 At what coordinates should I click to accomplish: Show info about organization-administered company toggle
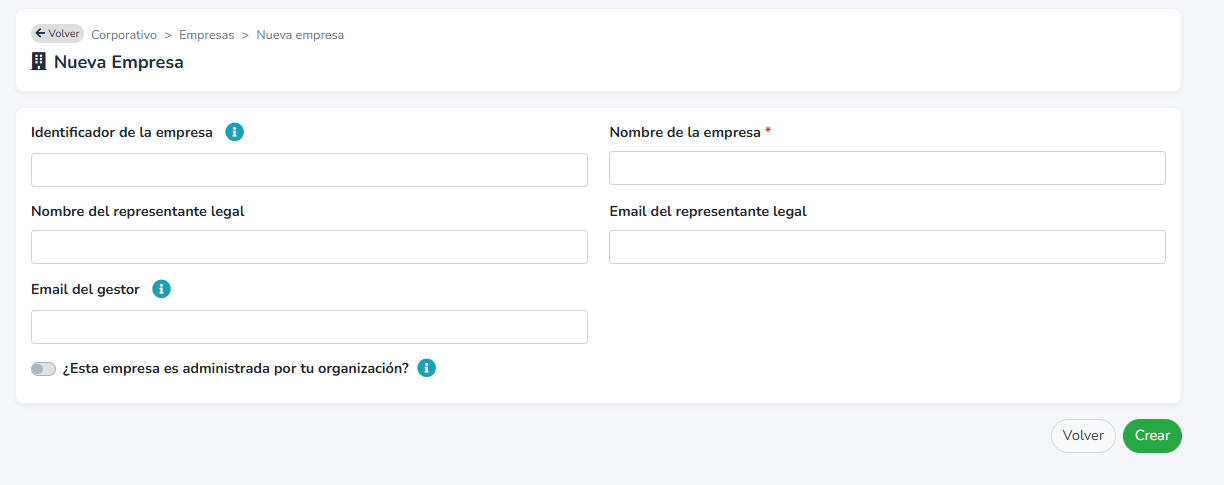pyautogui.click(x=427, y=368)
